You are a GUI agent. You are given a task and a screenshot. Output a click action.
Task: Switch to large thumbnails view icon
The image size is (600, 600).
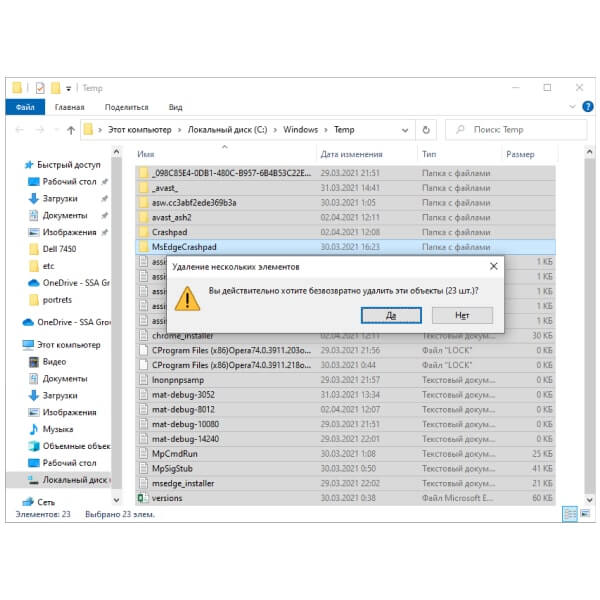[x=585, y=514]
